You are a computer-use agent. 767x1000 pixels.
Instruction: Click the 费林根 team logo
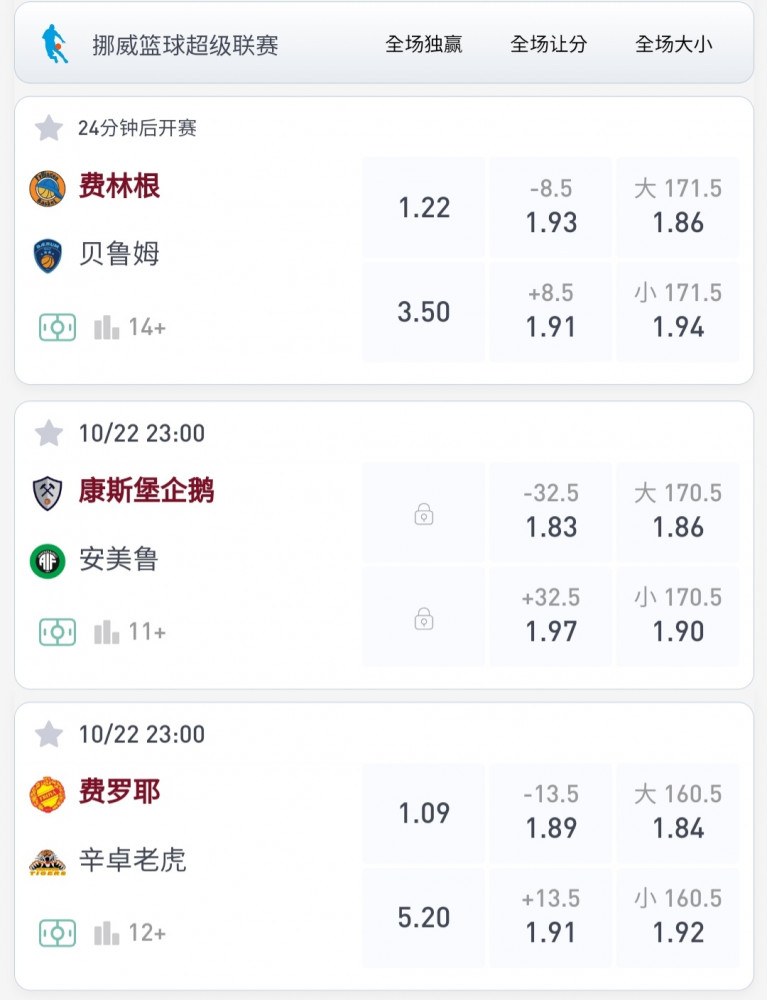point(47,189)
